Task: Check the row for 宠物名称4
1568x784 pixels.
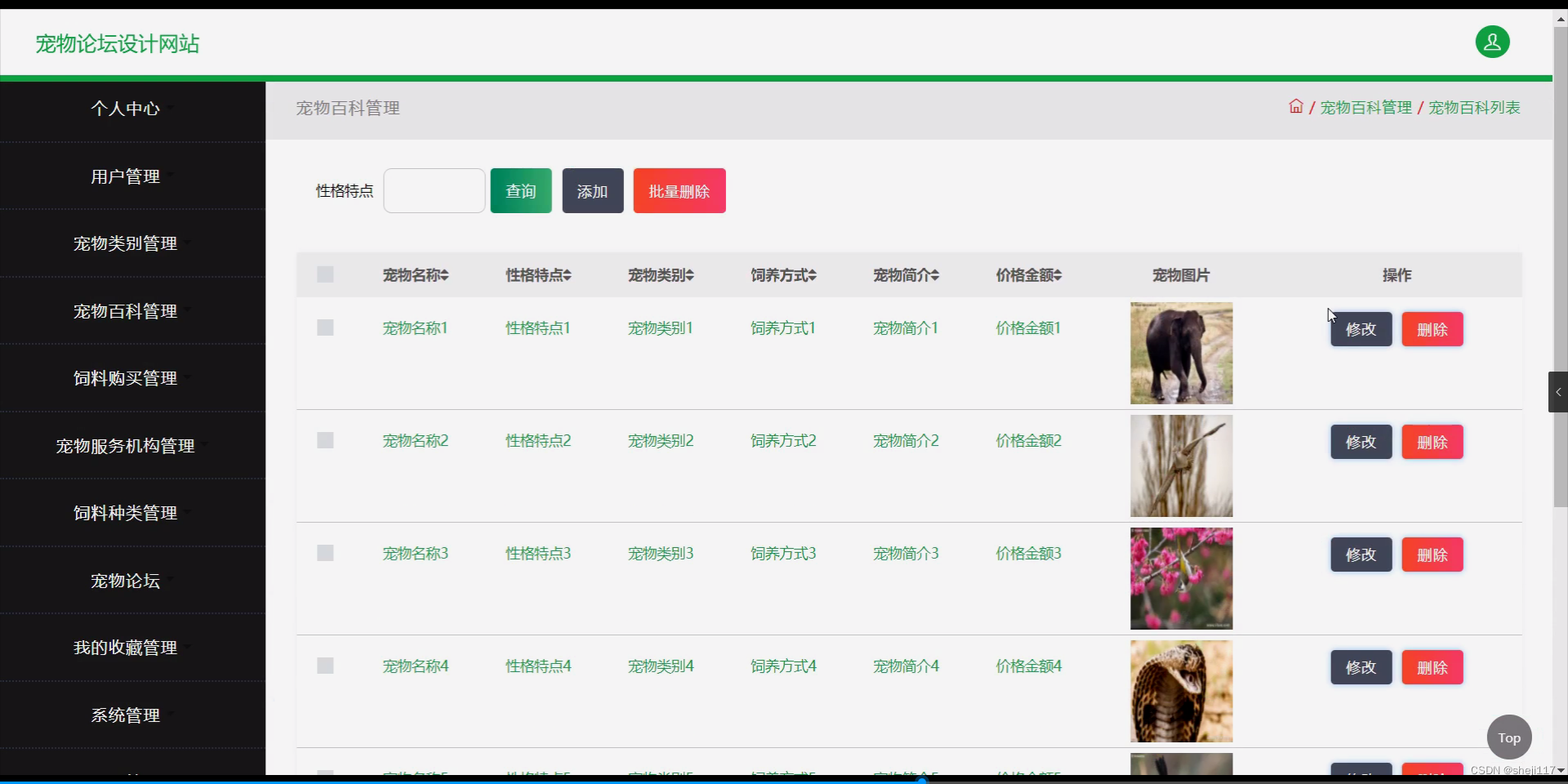Action: tap(325, 666)
